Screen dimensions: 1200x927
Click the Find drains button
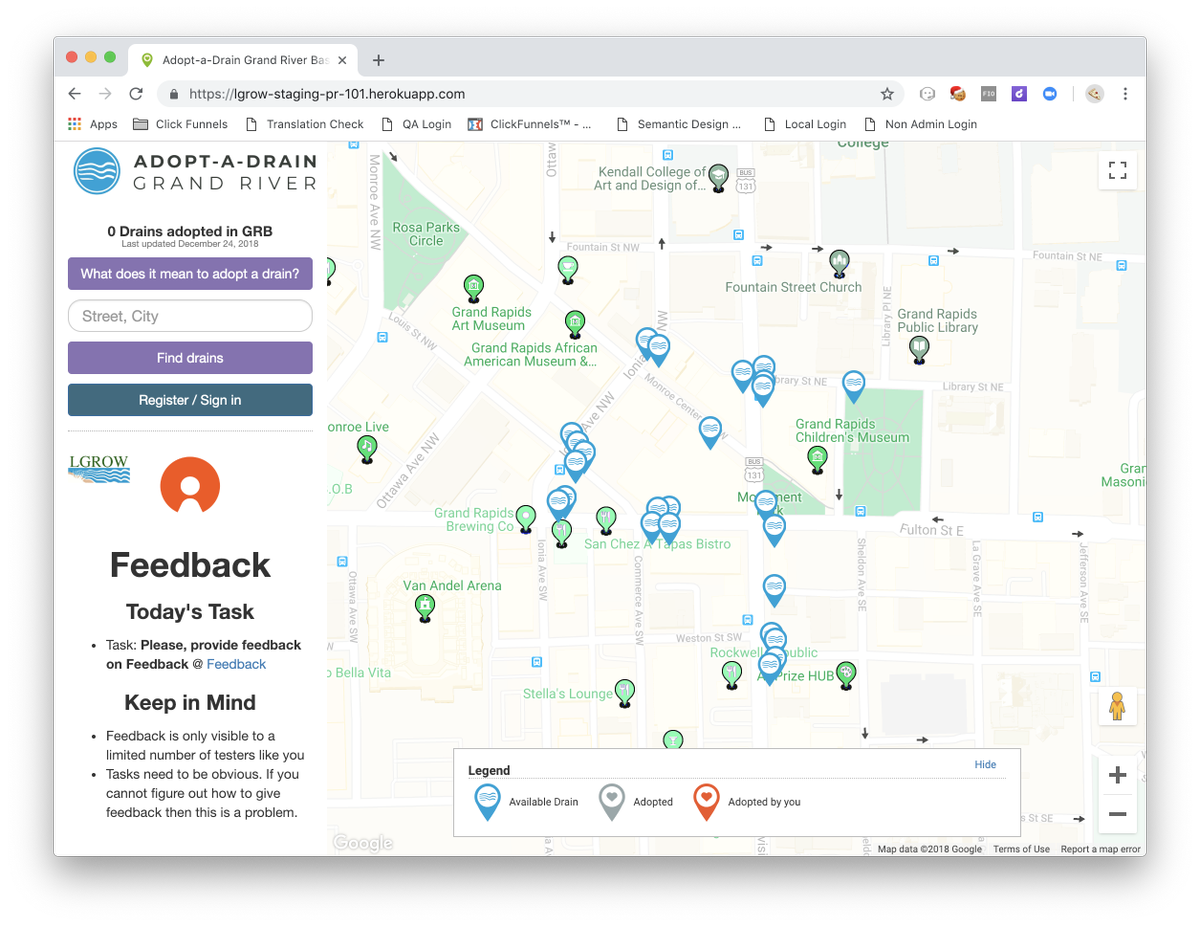190,358
